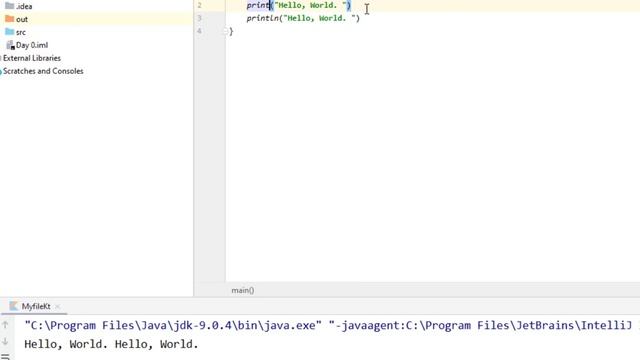Close the MyfileKt run tab
The height and width of the screenshot is (360, 640).
pos(58,306)
